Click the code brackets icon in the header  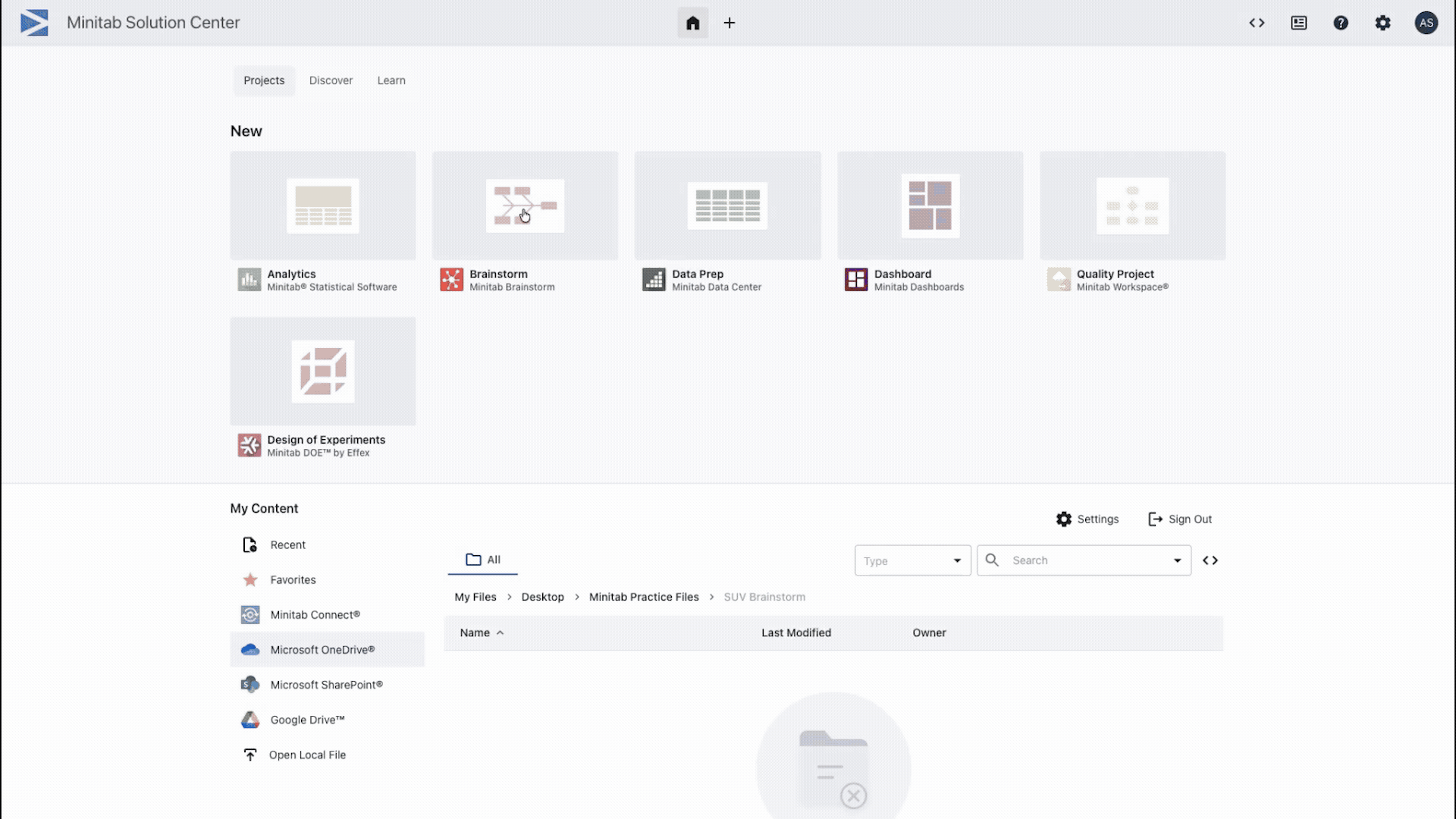[x=1257, y=23]
